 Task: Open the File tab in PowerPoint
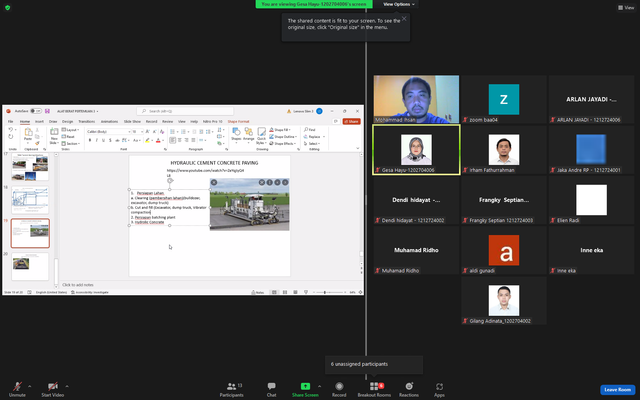tap(11, 122)
